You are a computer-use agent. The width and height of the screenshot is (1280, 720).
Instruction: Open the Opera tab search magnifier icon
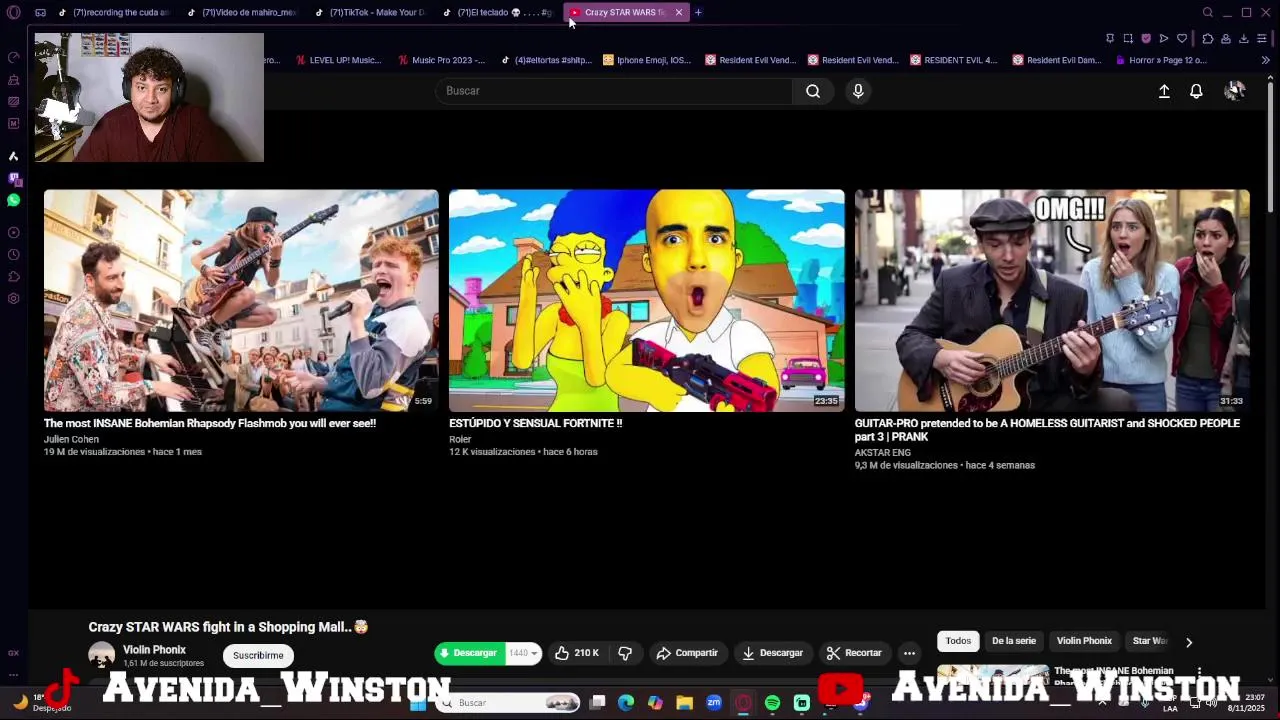(1208, 12)
